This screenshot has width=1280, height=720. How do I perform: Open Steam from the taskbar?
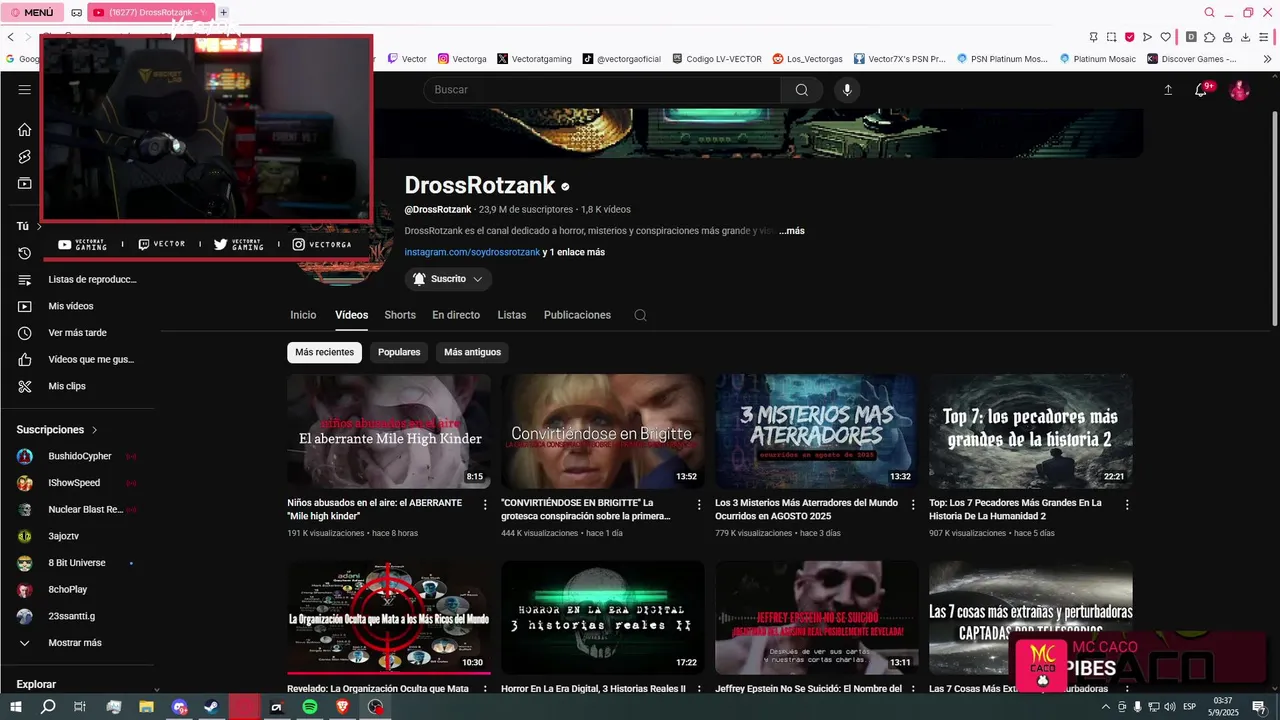click(212, 707)
